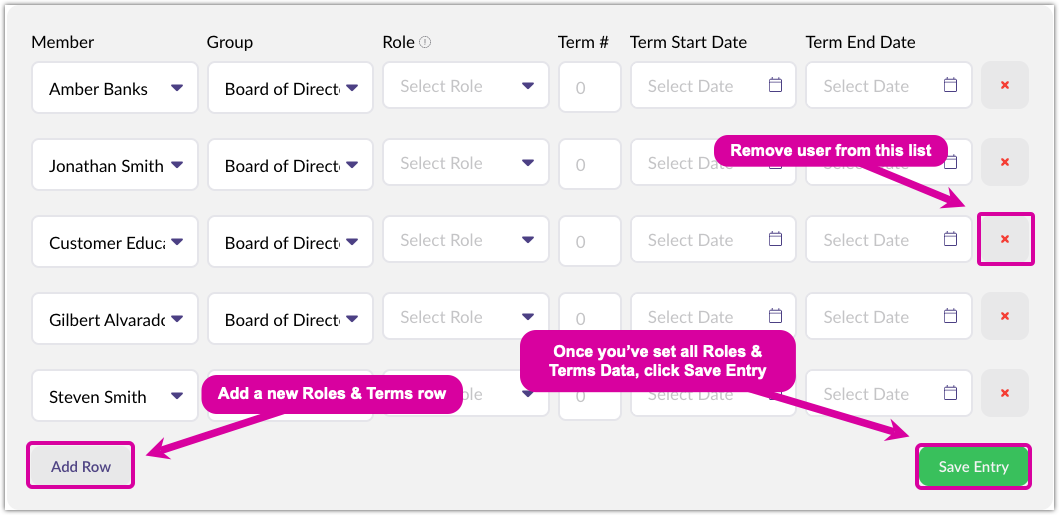Viewport: 1059px width, 515px height.
Task: Click Term # field for Amber Banks
Action: point(582,87)
